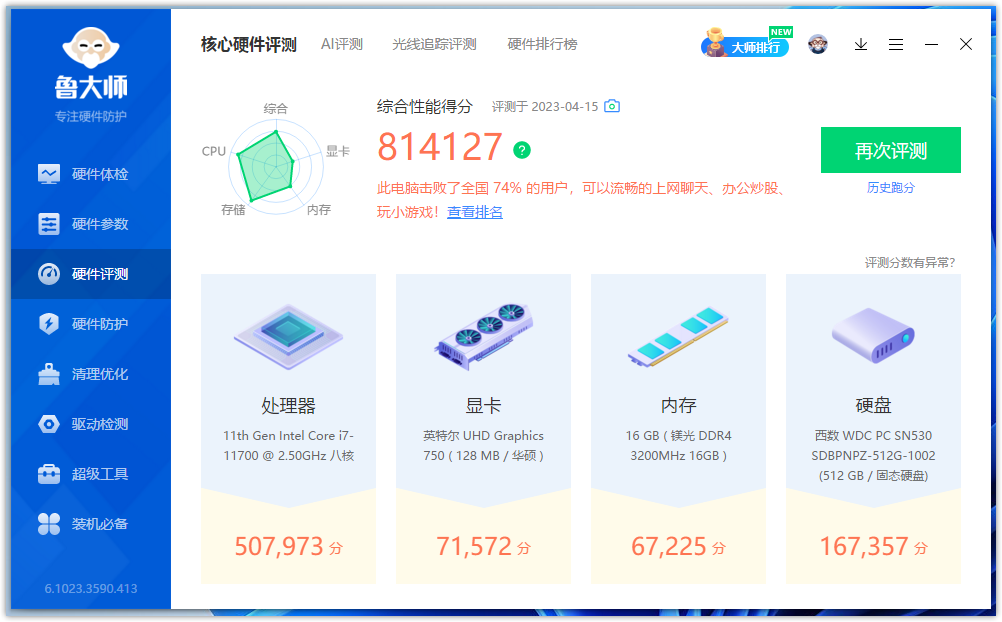Open 硬件体检 from the sidebar
The image size is (1002, 622).
91,174
